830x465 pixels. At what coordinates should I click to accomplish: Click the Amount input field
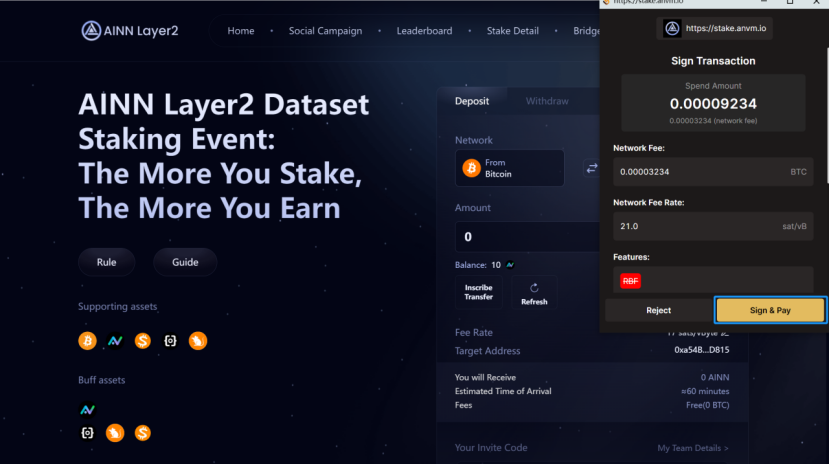pyautogui.click(x=527, y=237)
